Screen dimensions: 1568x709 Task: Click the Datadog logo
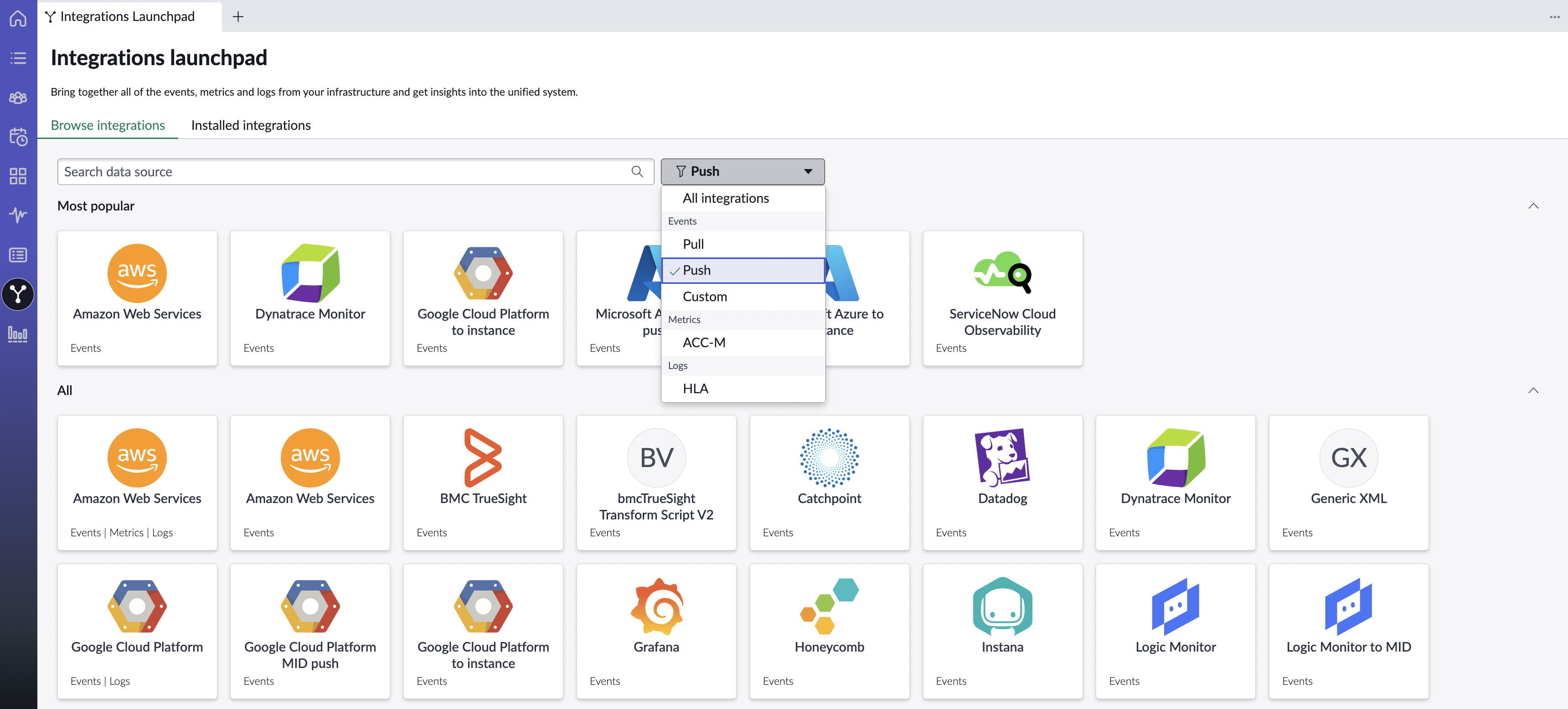click(1002, 457)
